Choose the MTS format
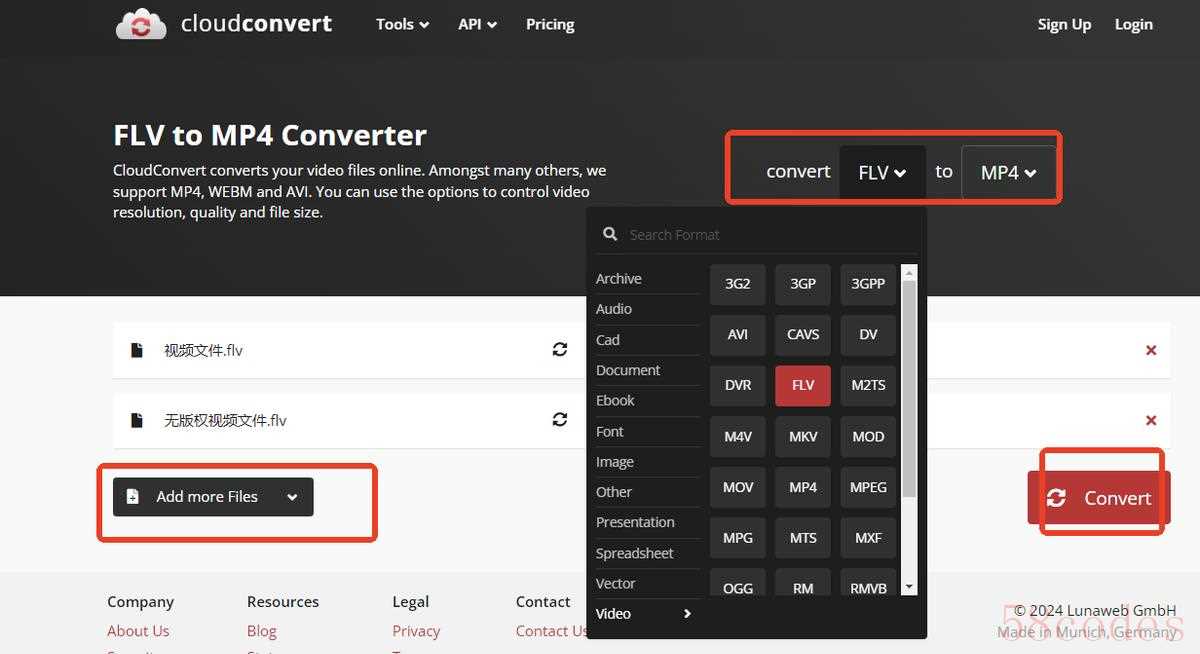The width and height of the screenshot is (1200, 654). 803,538
